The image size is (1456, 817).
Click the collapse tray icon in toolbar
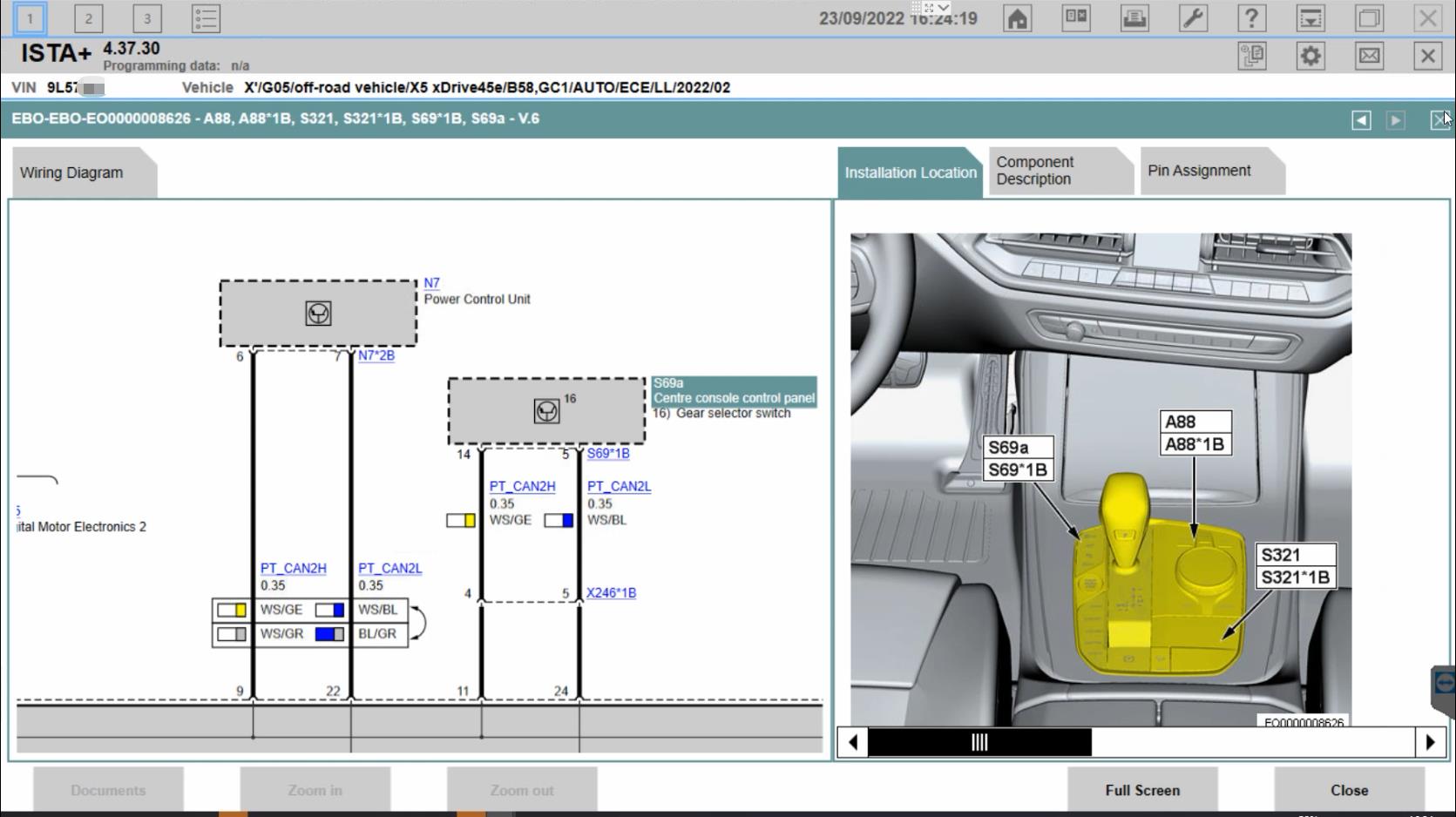(1310, 18)
